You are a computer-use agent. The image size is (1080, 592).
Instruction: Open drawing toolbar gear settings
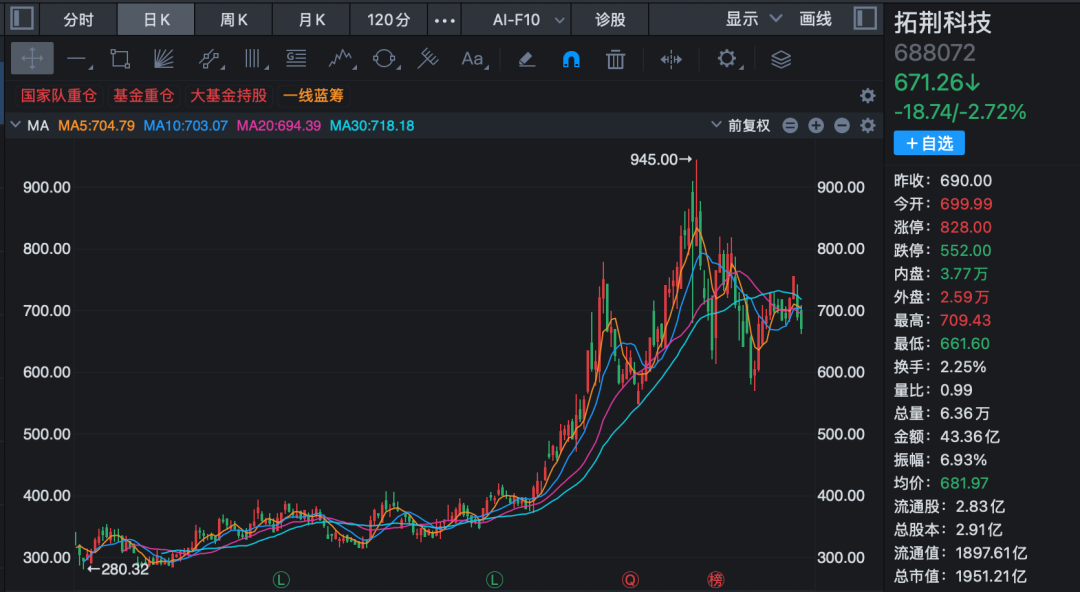pos(728,59)
